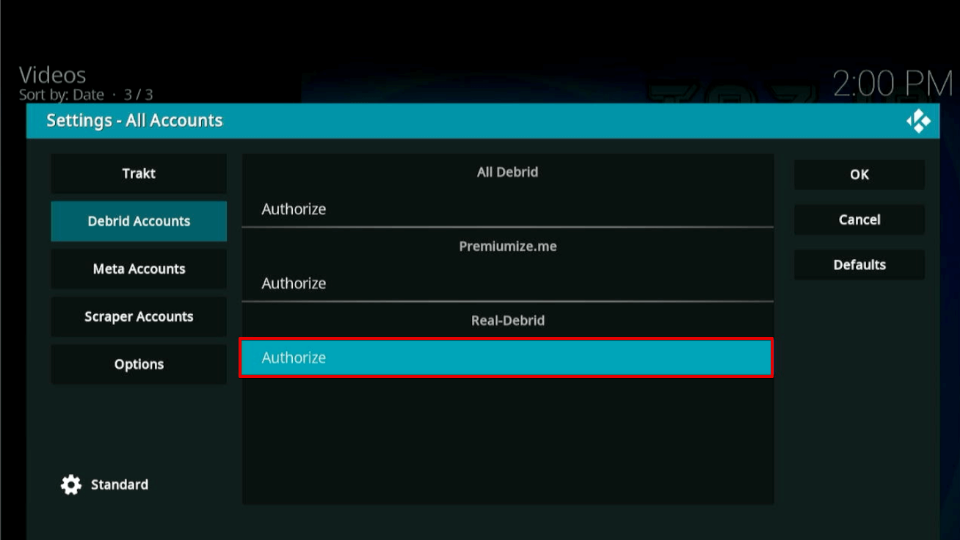Click the Settings - All Accounts title
Image resolution: width=960 pixels, height=540 pixels.
(135, 121)
